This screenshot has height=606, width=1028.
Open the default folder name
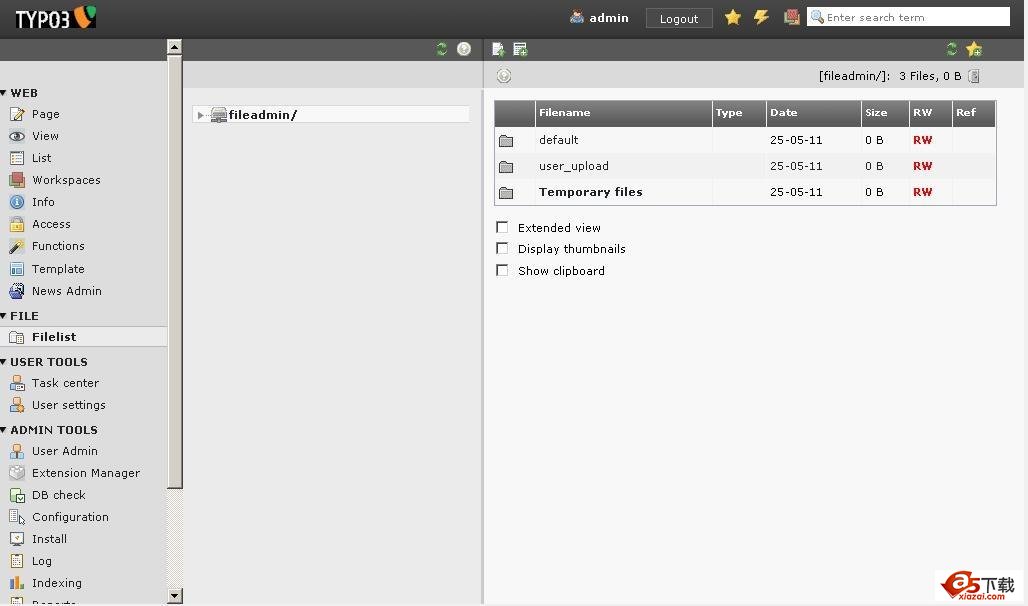(559, 140)
